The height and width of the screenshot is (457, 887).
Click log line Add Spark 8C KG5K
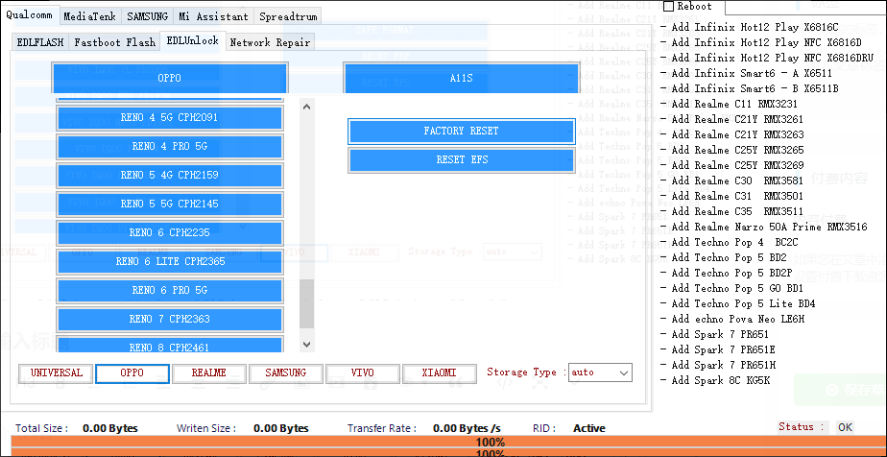click(x=714, y=381)
